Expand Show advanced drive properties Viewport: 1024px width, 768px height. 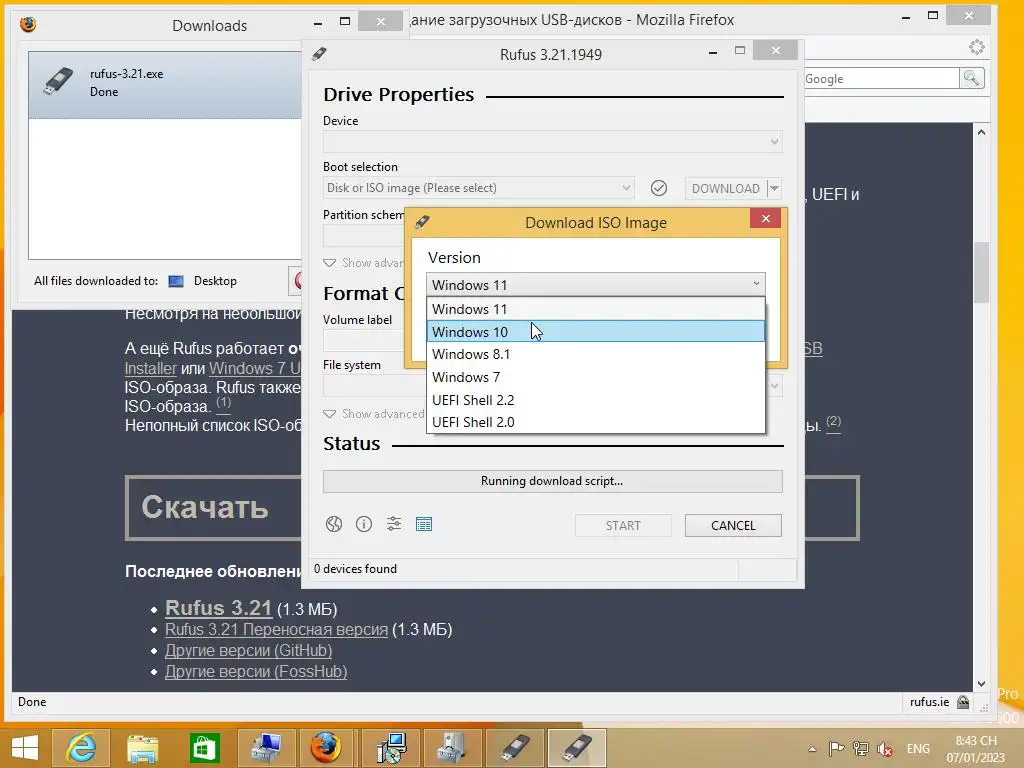[363, 263]
